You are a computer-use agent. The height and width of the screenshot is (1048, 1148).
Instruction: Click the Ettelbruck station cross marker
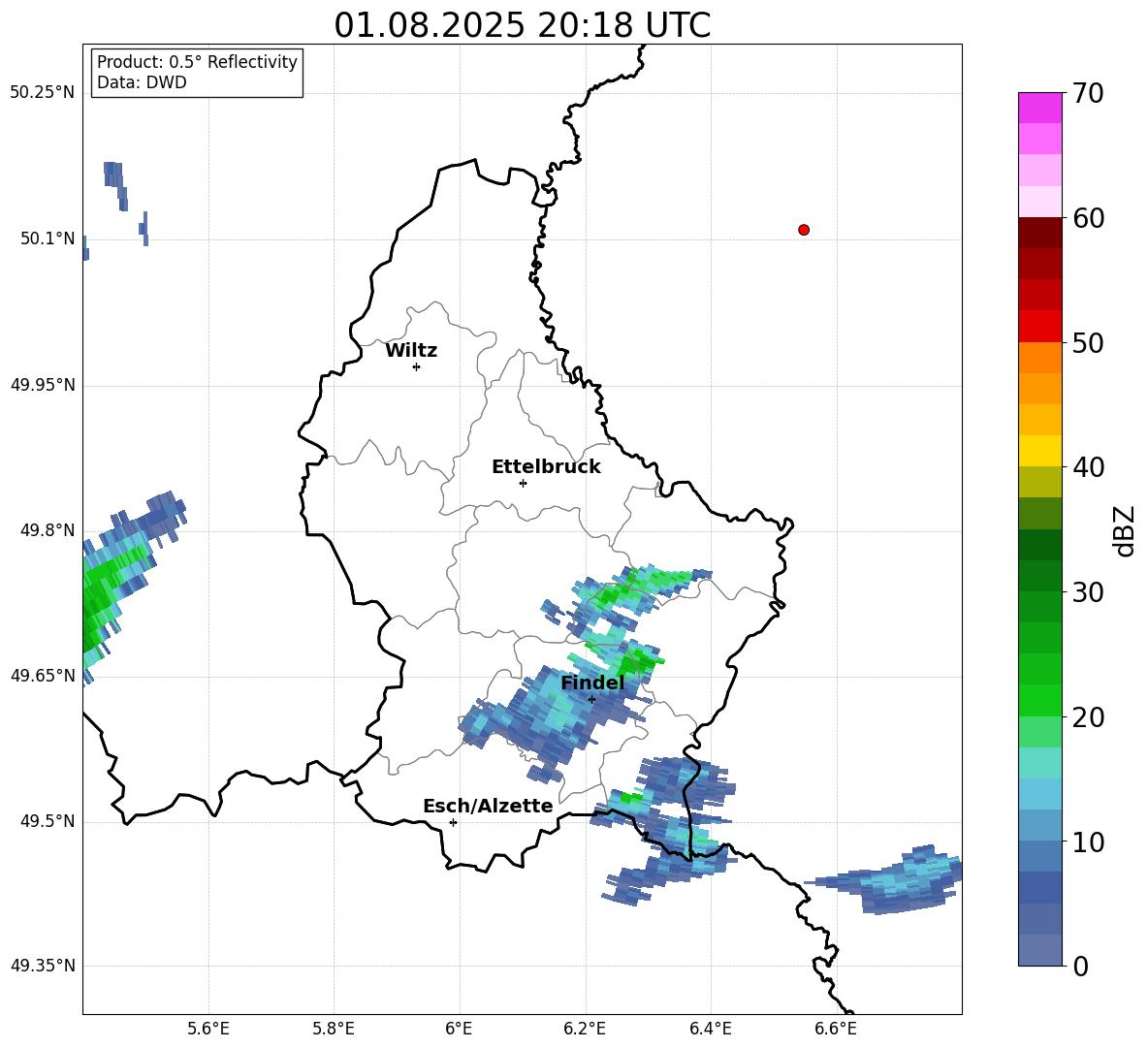pos(523,483)
